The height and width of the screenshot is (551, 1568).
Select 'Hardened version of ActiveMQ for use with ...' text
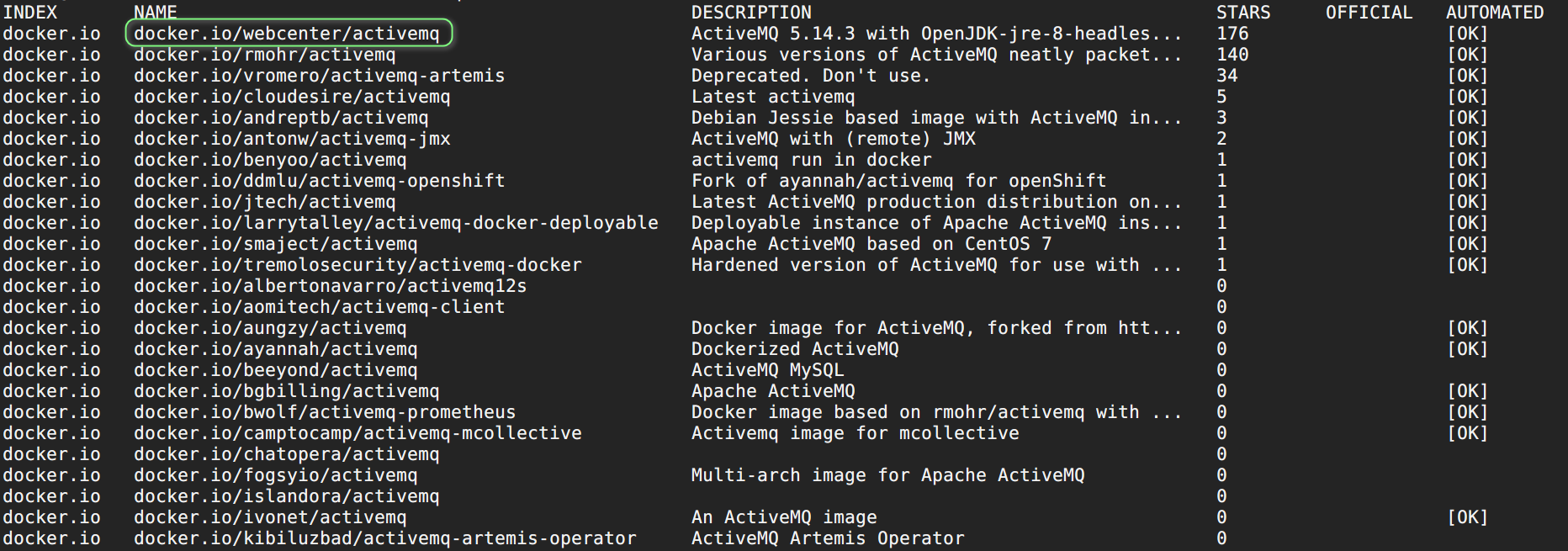(x=937, y=265)
